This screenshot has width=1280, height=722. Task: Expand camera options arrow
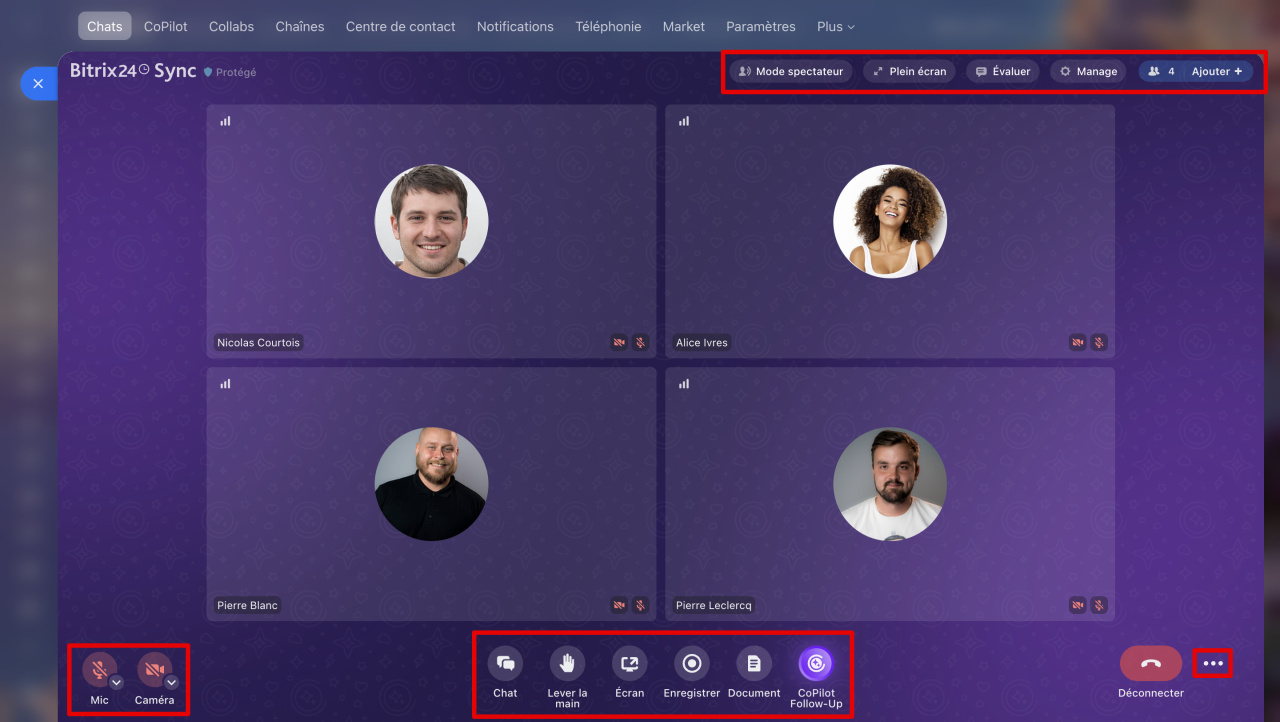[x=171, y=682]
